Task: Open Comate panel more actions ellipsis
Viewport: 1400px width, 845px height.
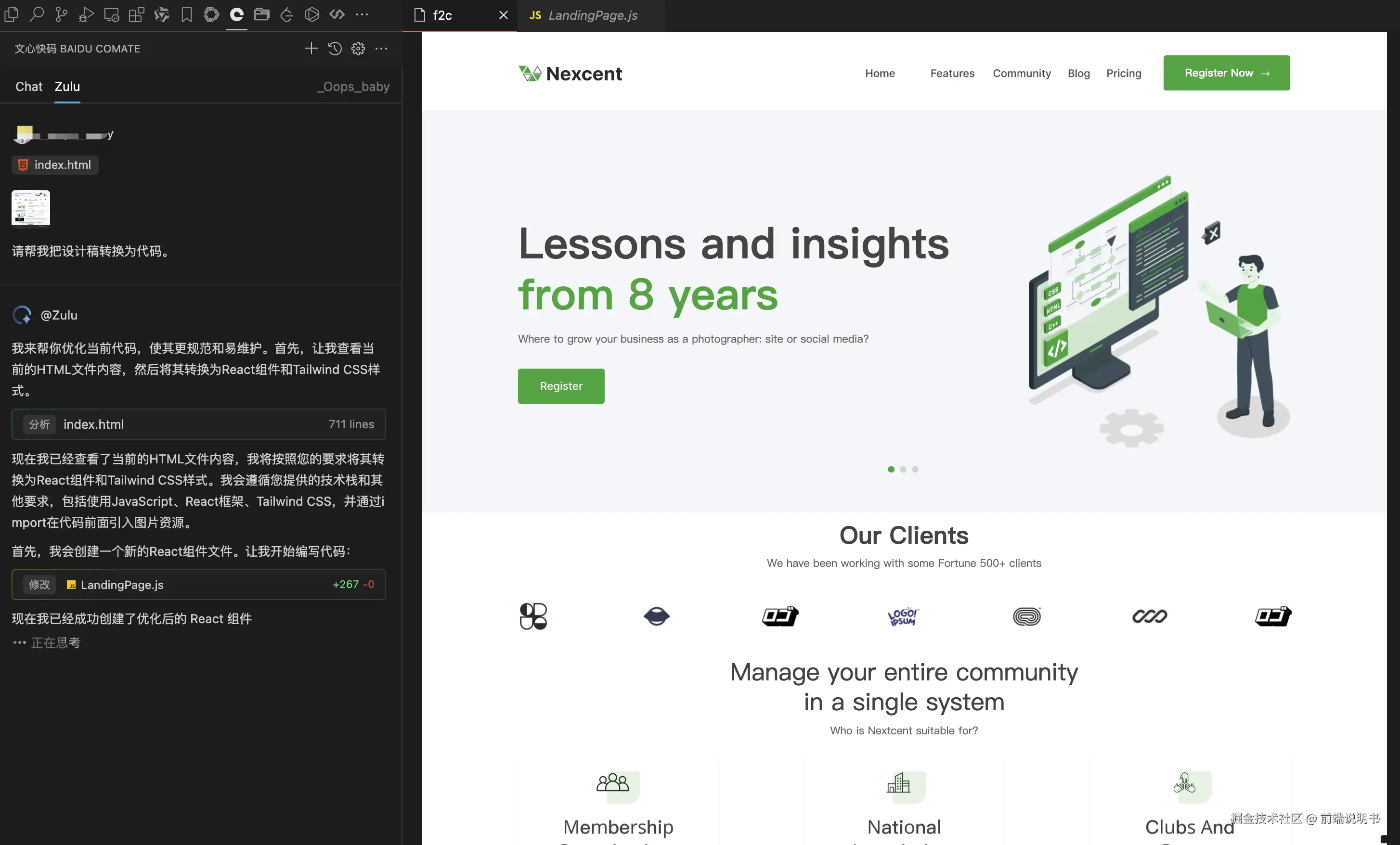Action: click(381, 49)
